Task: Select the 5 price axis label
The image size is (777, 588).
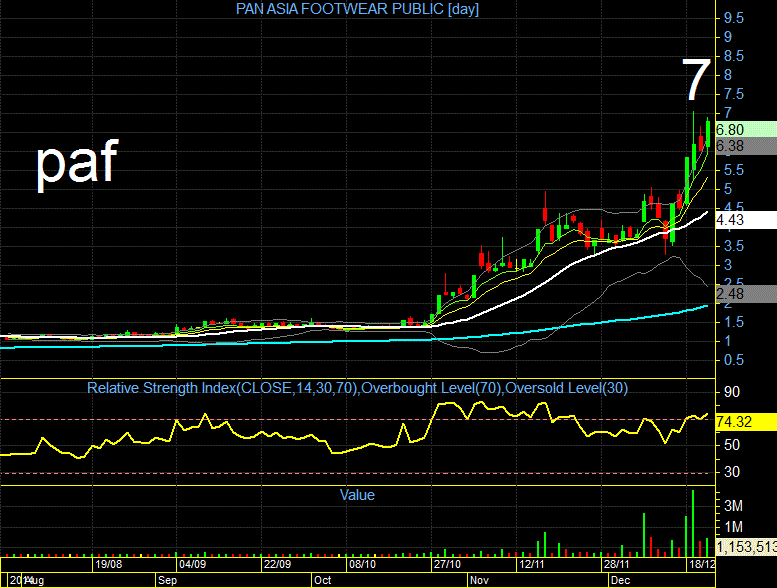Action: point(728,189)
